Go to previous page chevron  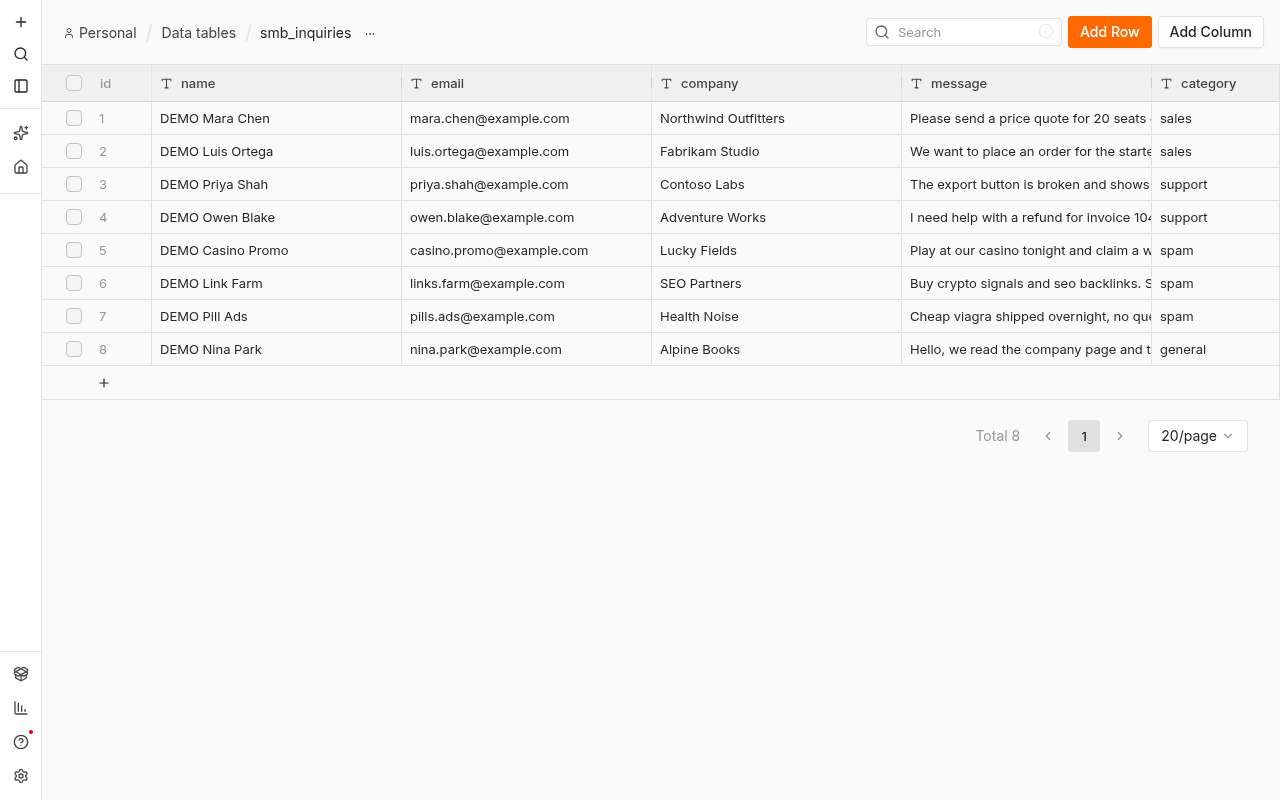(1048, 436)
